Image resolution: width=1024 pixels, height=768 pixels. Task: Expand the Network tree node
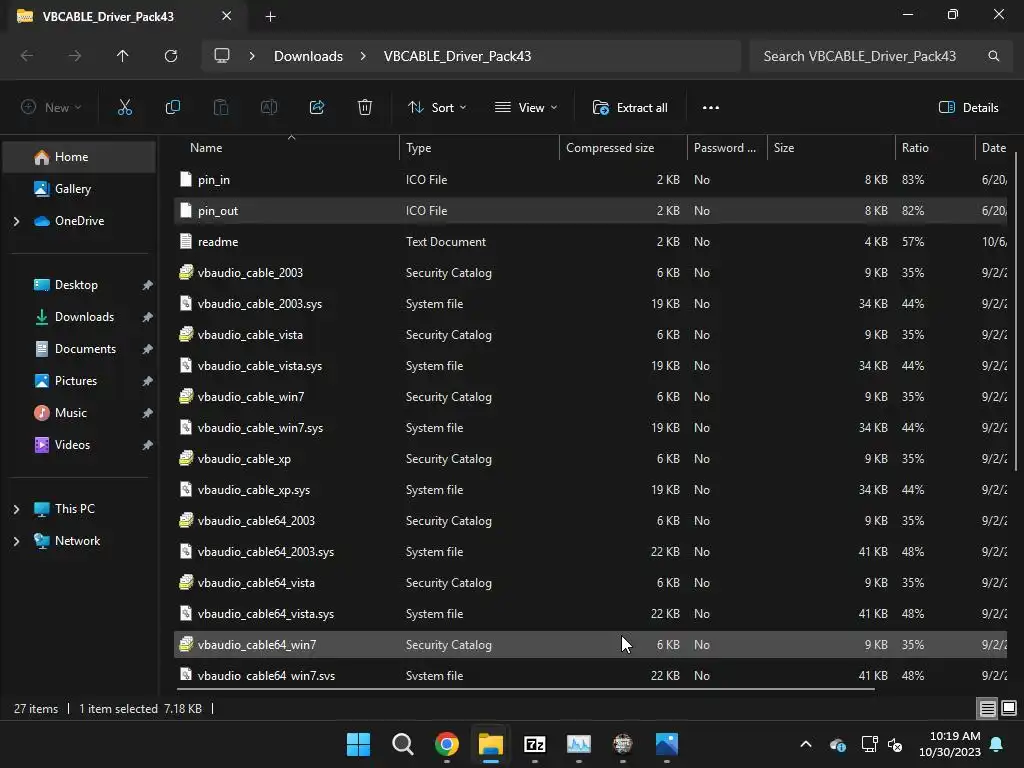click(16, 541)
